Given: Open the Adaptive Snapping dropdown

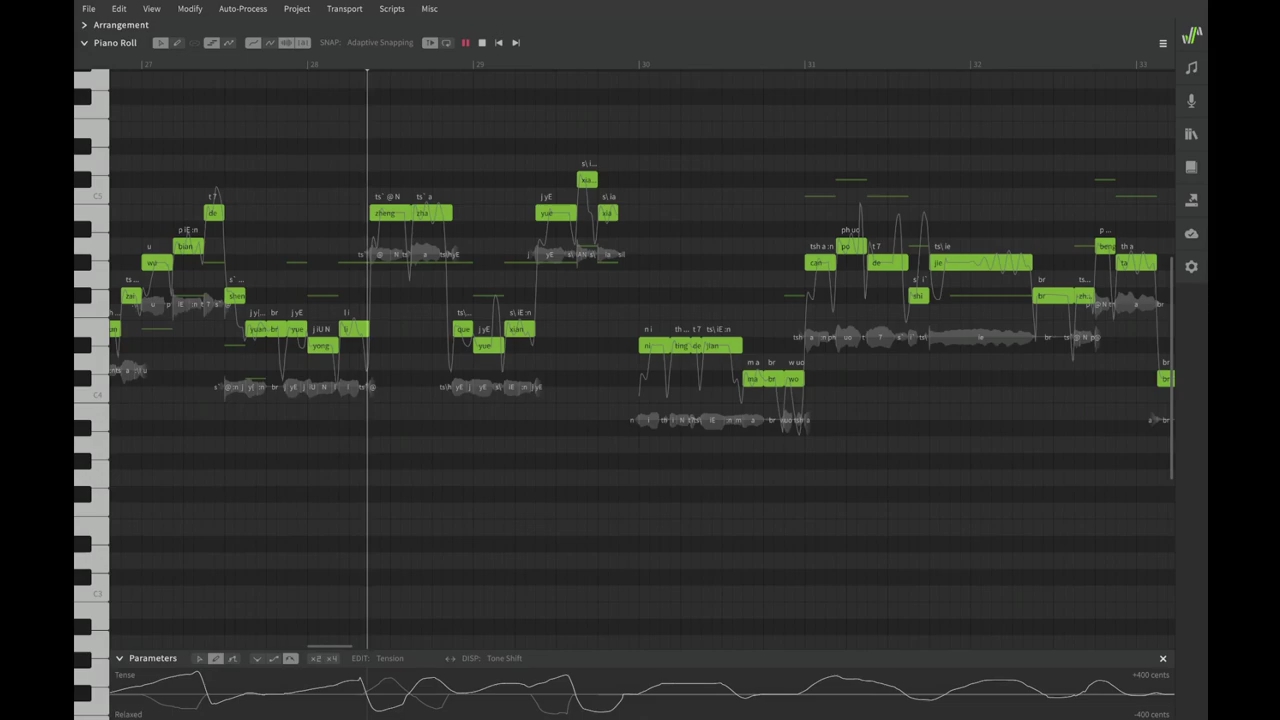Looking at the screenshot, I should 380,43.
